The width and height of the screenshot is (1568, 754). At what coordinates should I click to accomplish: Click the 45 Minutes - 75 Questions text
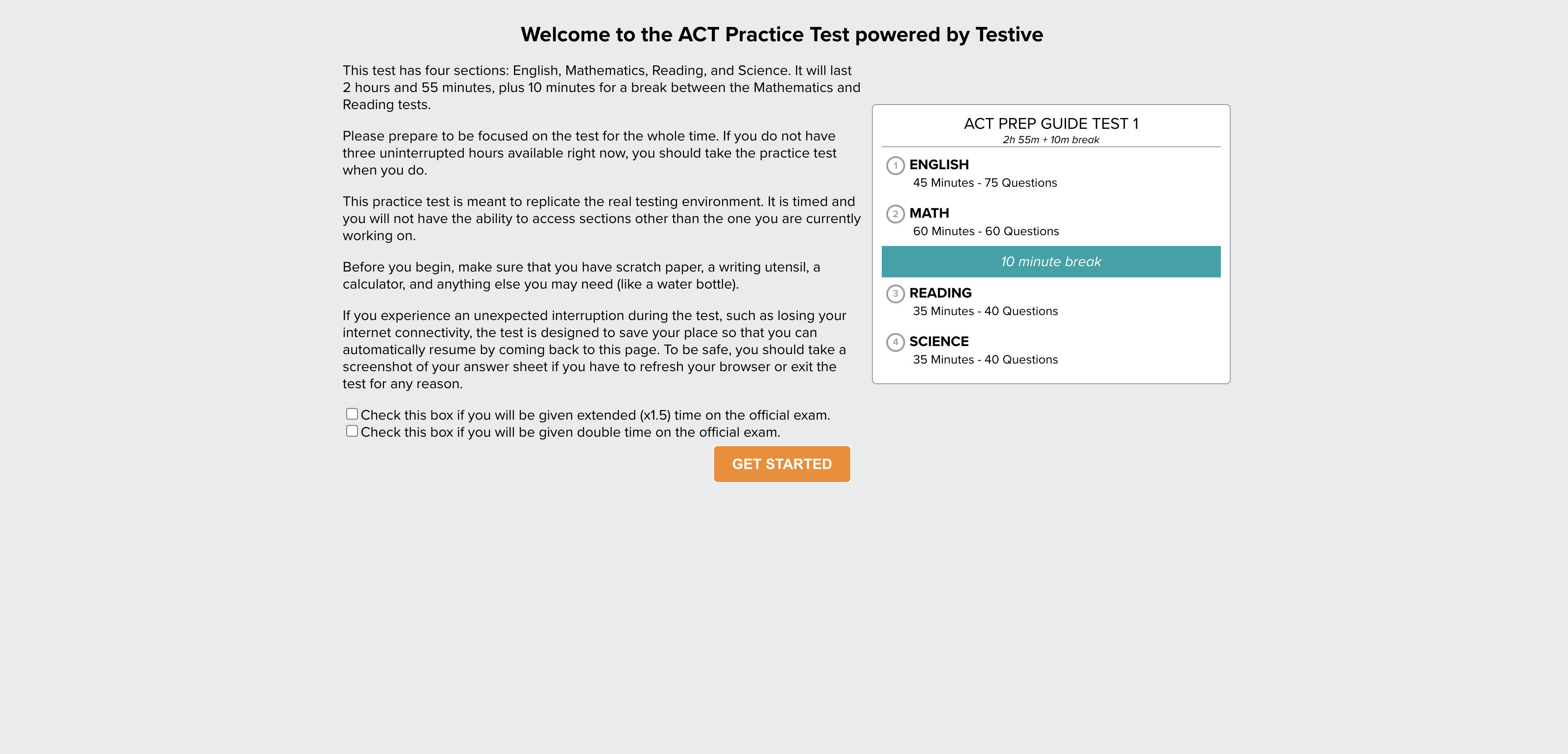(984, 183)
